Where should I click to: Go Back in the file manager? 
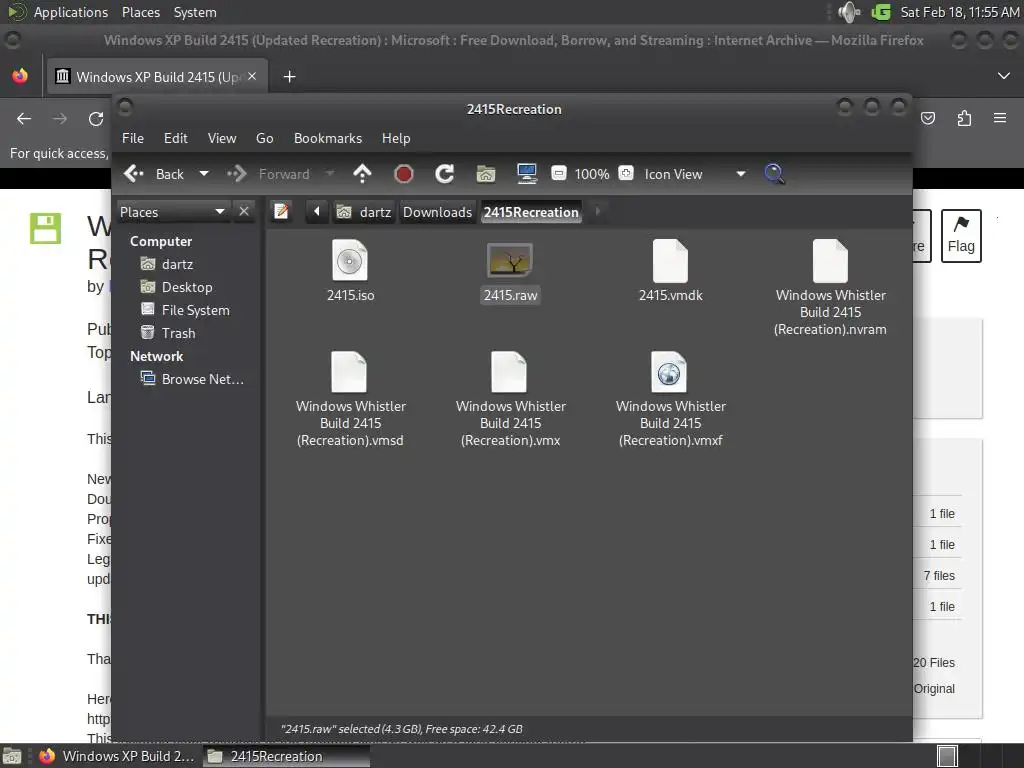click(x=155, y=174)
